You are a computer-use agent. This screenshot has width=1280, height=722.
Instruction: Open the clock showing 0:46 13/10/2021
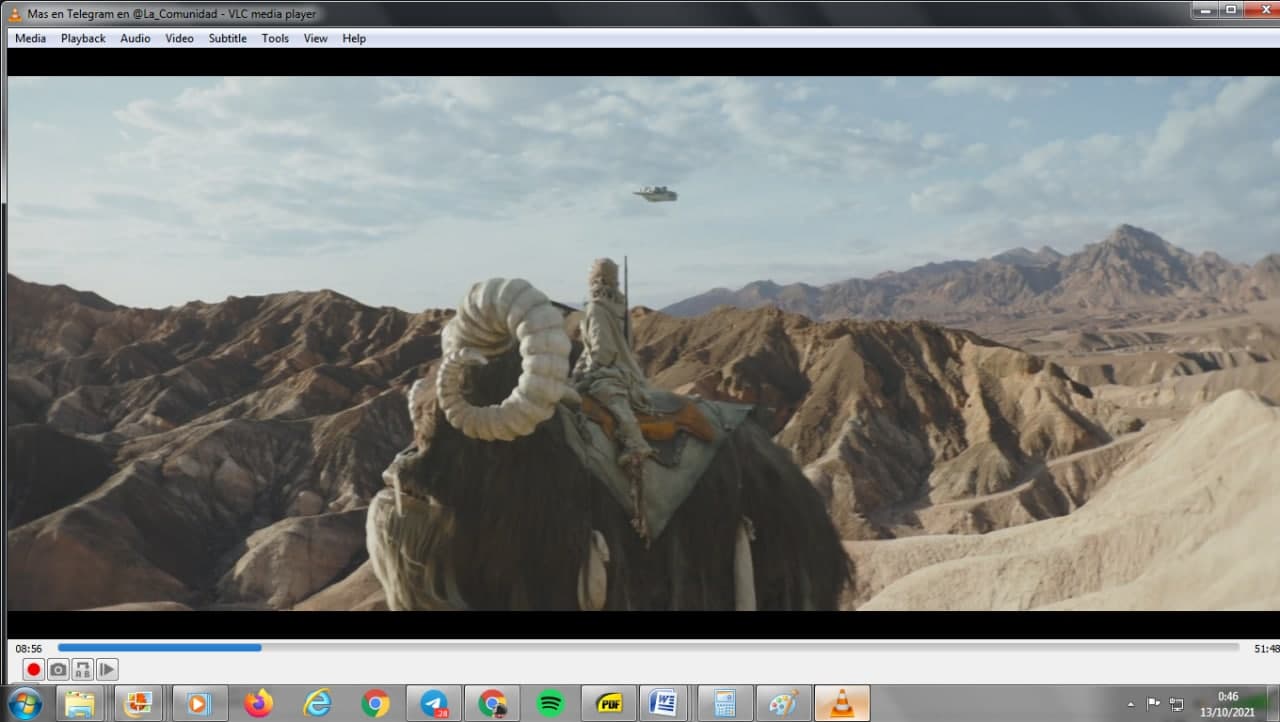(x=1228, y=703)
